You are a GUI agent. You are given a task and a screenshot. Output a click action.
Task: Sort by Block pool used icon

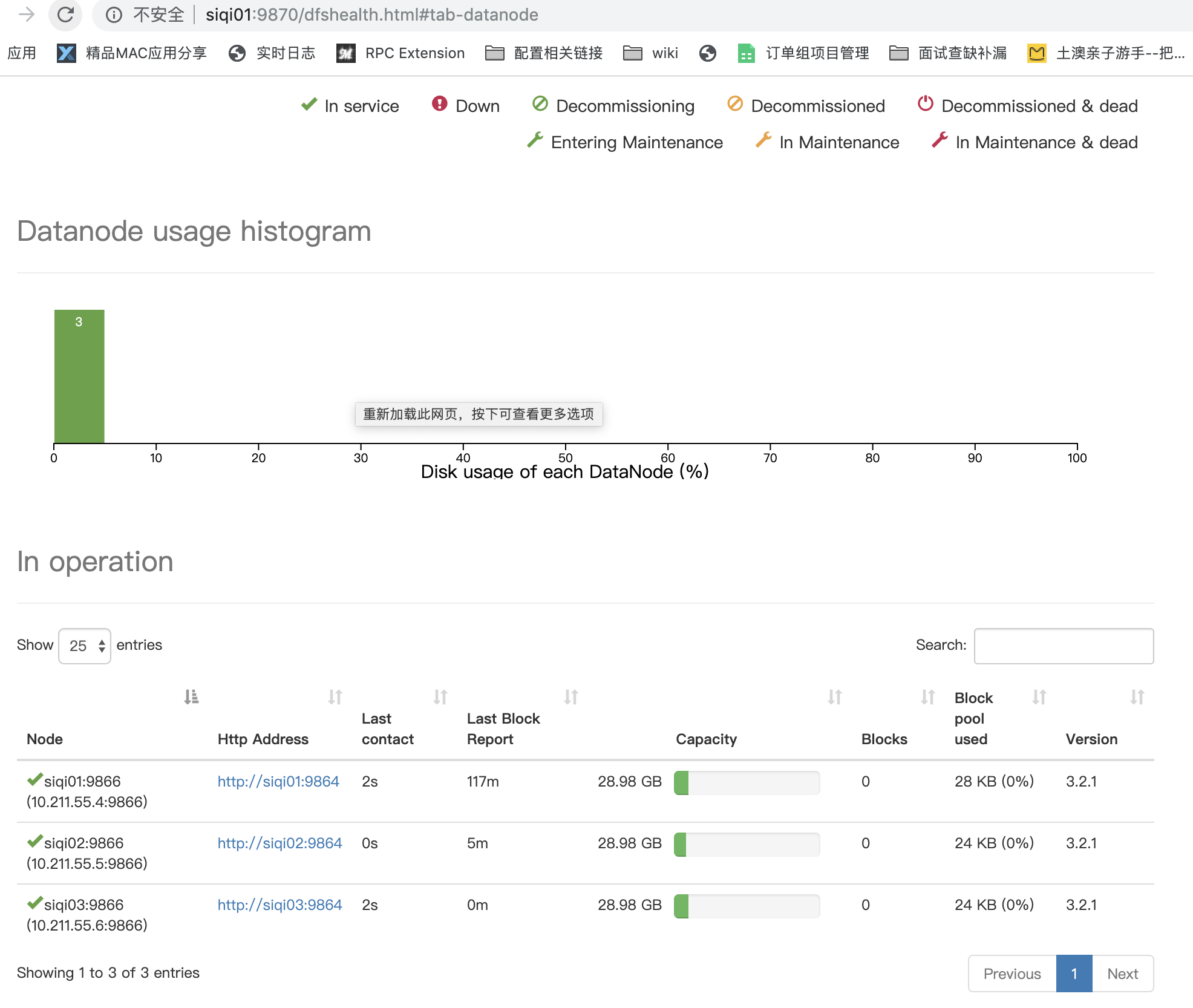[x=1039, y=697]
